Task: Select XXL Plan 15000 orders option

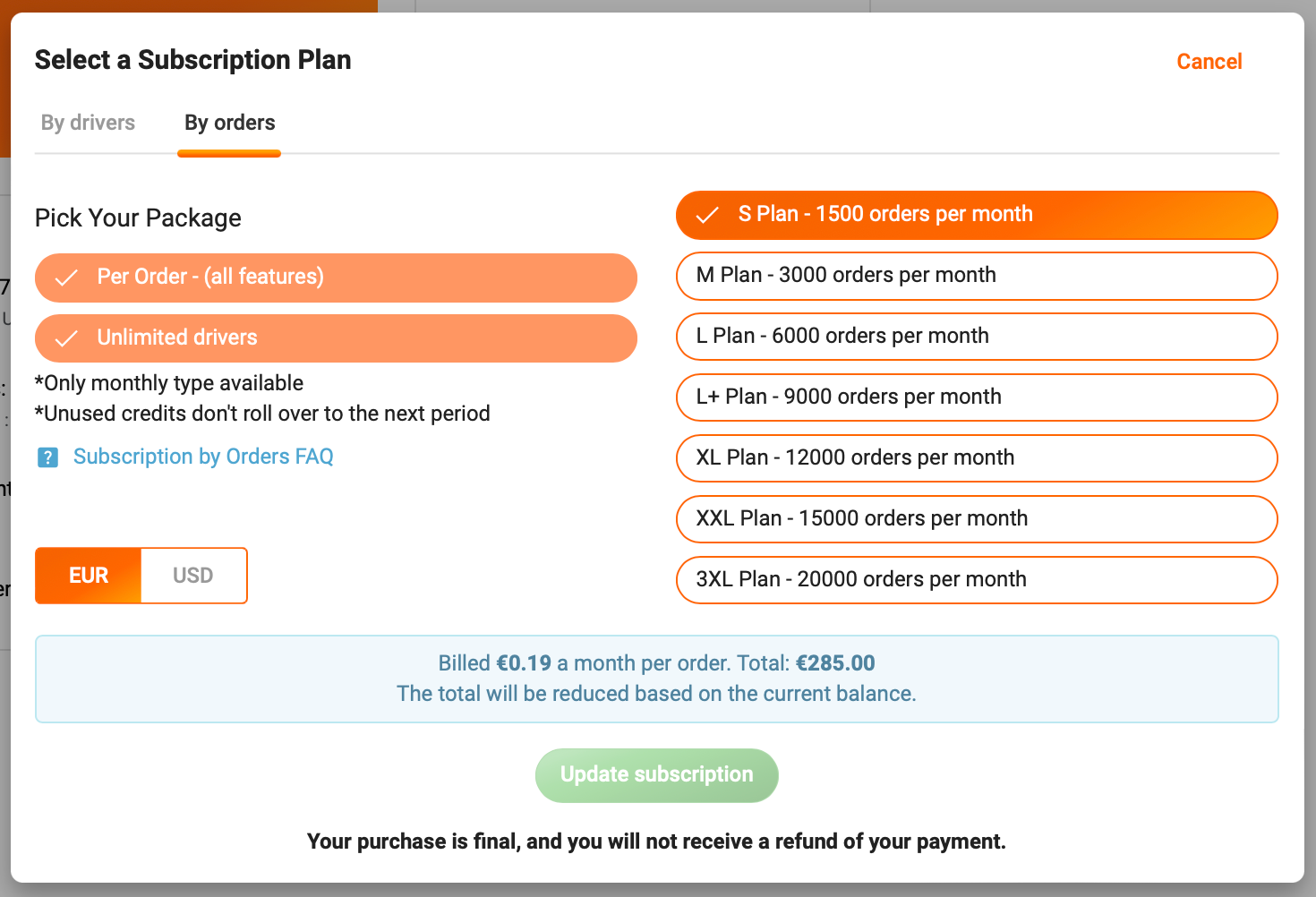Action: coord(976,519)
